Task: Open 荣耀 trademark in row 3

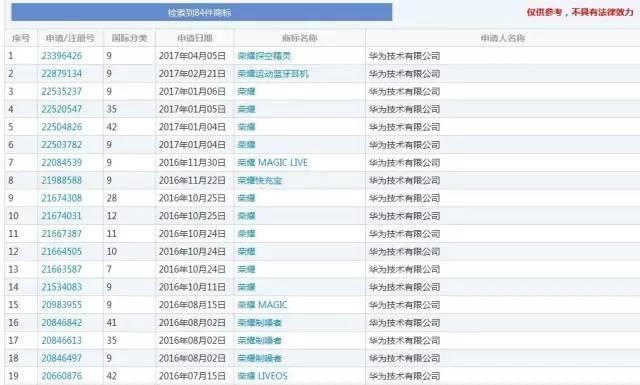Action: [x=247, y=91]
